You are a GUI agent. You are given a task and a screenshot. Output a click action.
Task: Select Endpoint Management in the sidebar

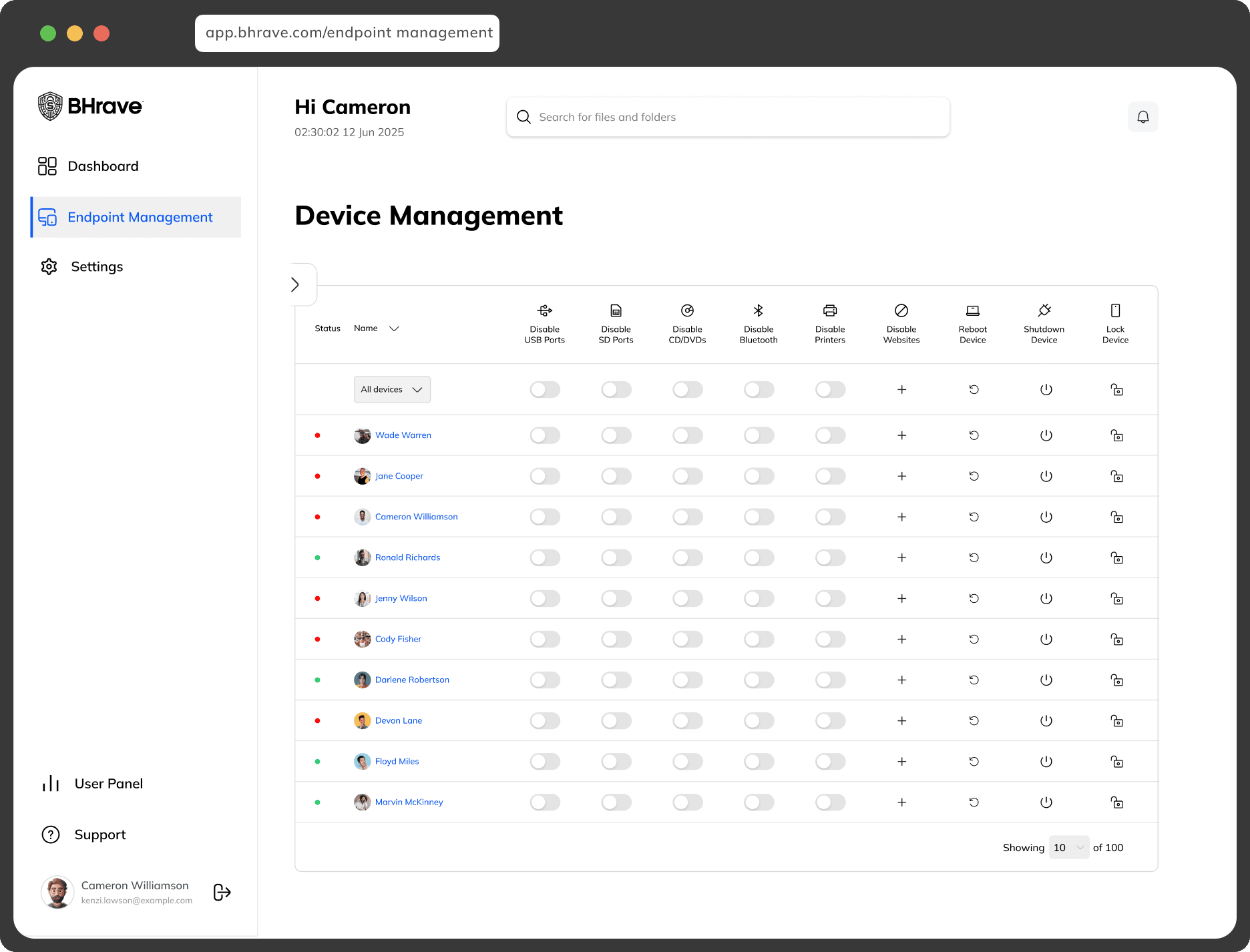[136, 217]
